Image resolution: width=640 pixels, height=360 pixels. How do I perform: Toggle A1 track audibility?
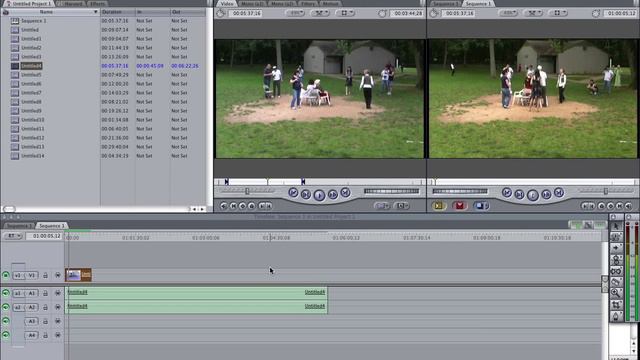pyautogui.click(x=6, y=293)
